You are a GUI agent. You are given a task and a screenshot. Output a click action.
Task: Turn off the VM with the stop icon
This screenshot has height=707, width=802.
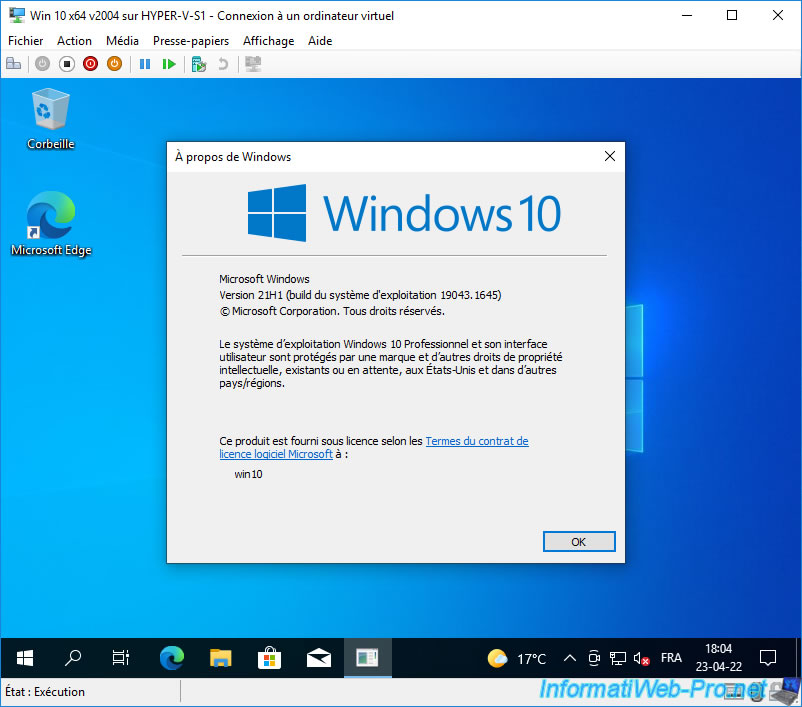[66, 64]
